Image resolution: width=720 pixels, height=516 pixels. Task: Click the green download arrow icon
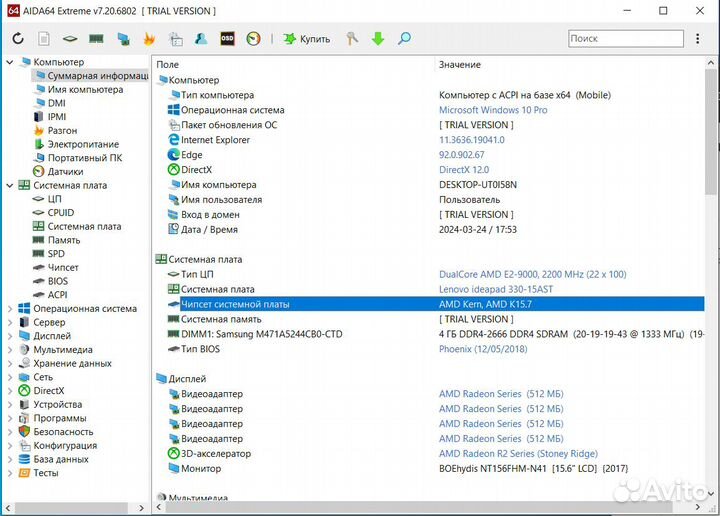[x=378, y=39]
